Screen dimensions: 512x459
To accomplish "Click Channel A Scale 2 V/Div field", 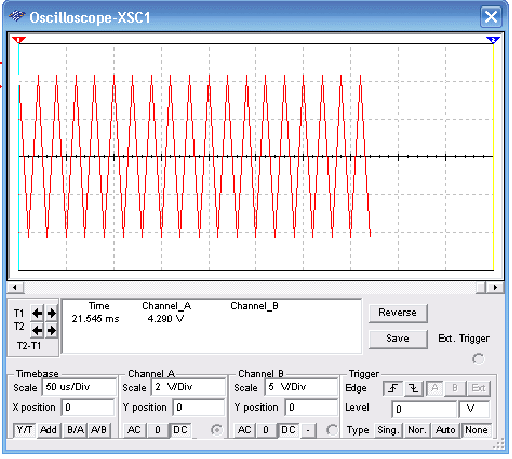I will tap(188, 387).
